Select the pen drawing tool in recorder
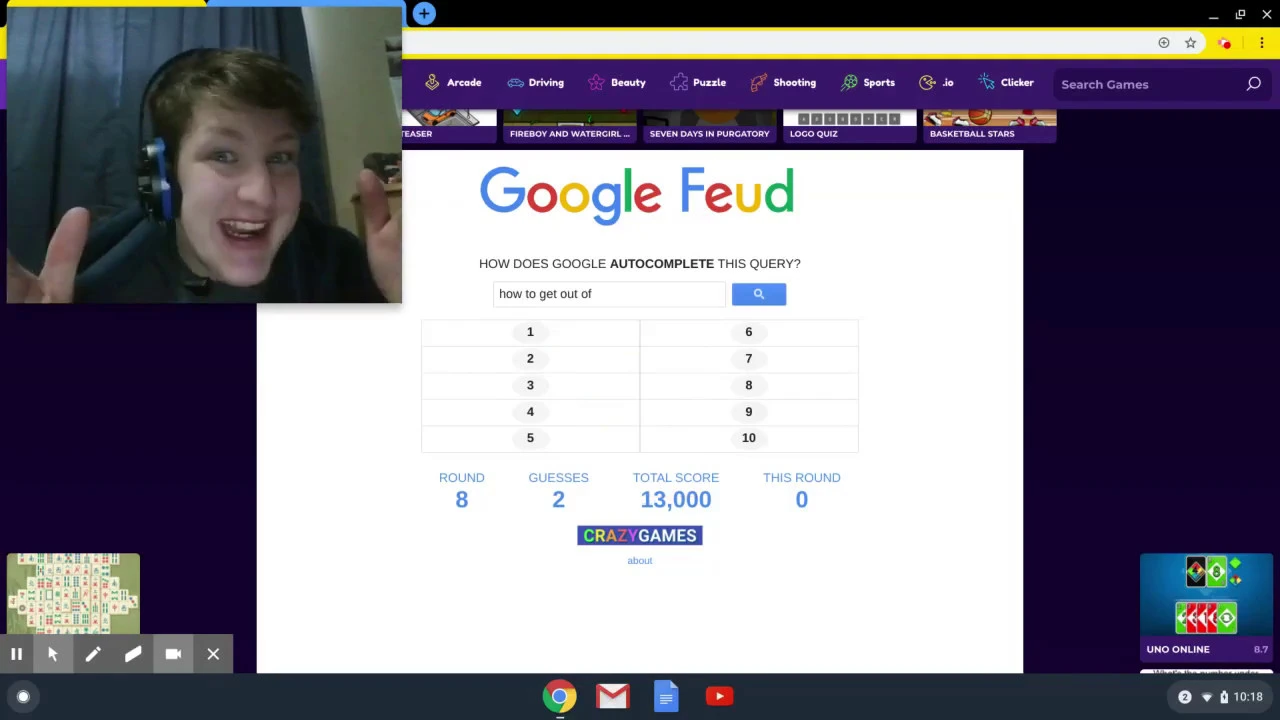This screenshot has width=1280, height=720. click(x=93, y=654)
